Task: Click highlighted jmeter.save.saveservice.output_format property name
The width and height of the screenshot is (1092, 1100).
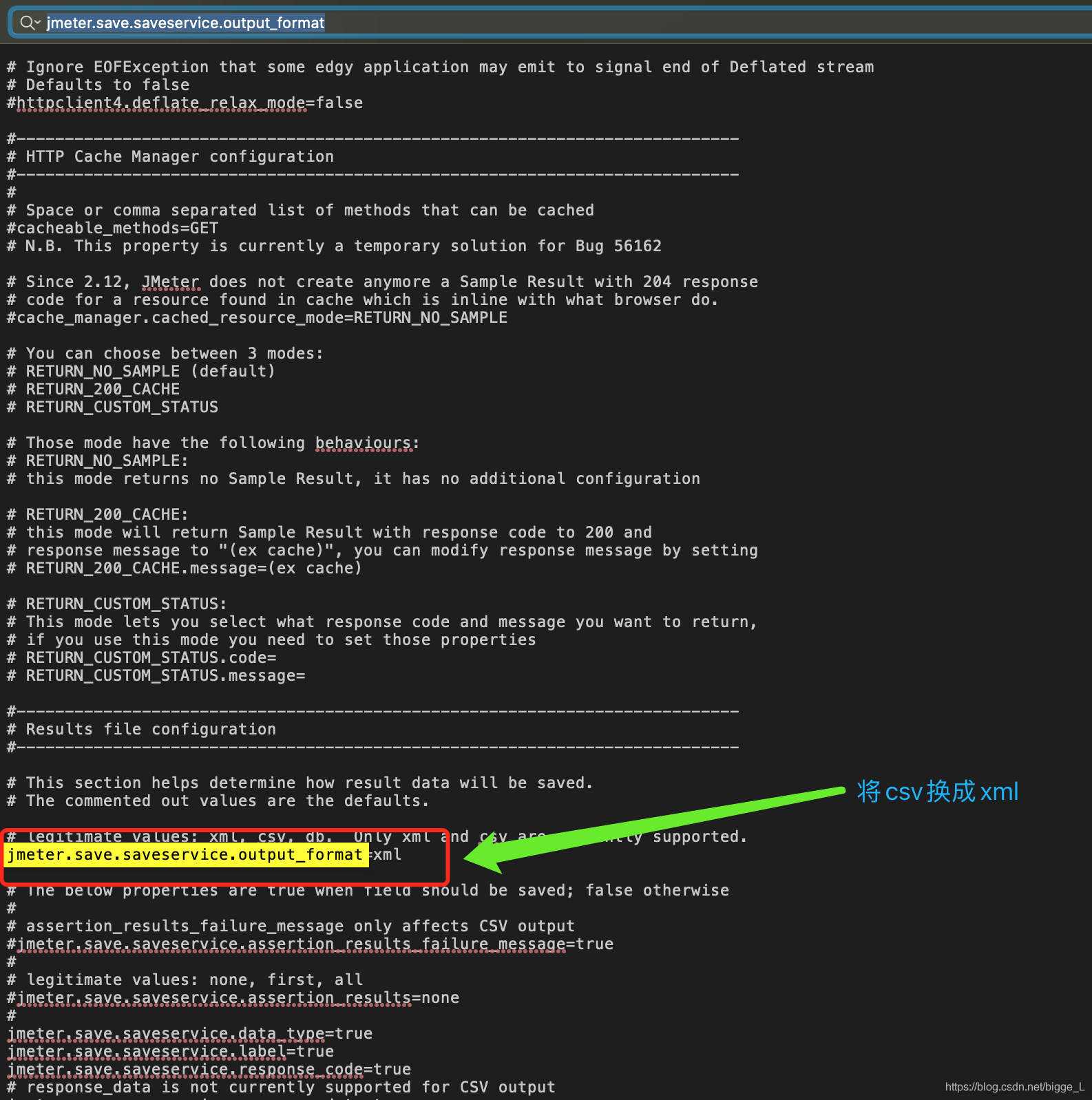Action: [x=185, y=855]
